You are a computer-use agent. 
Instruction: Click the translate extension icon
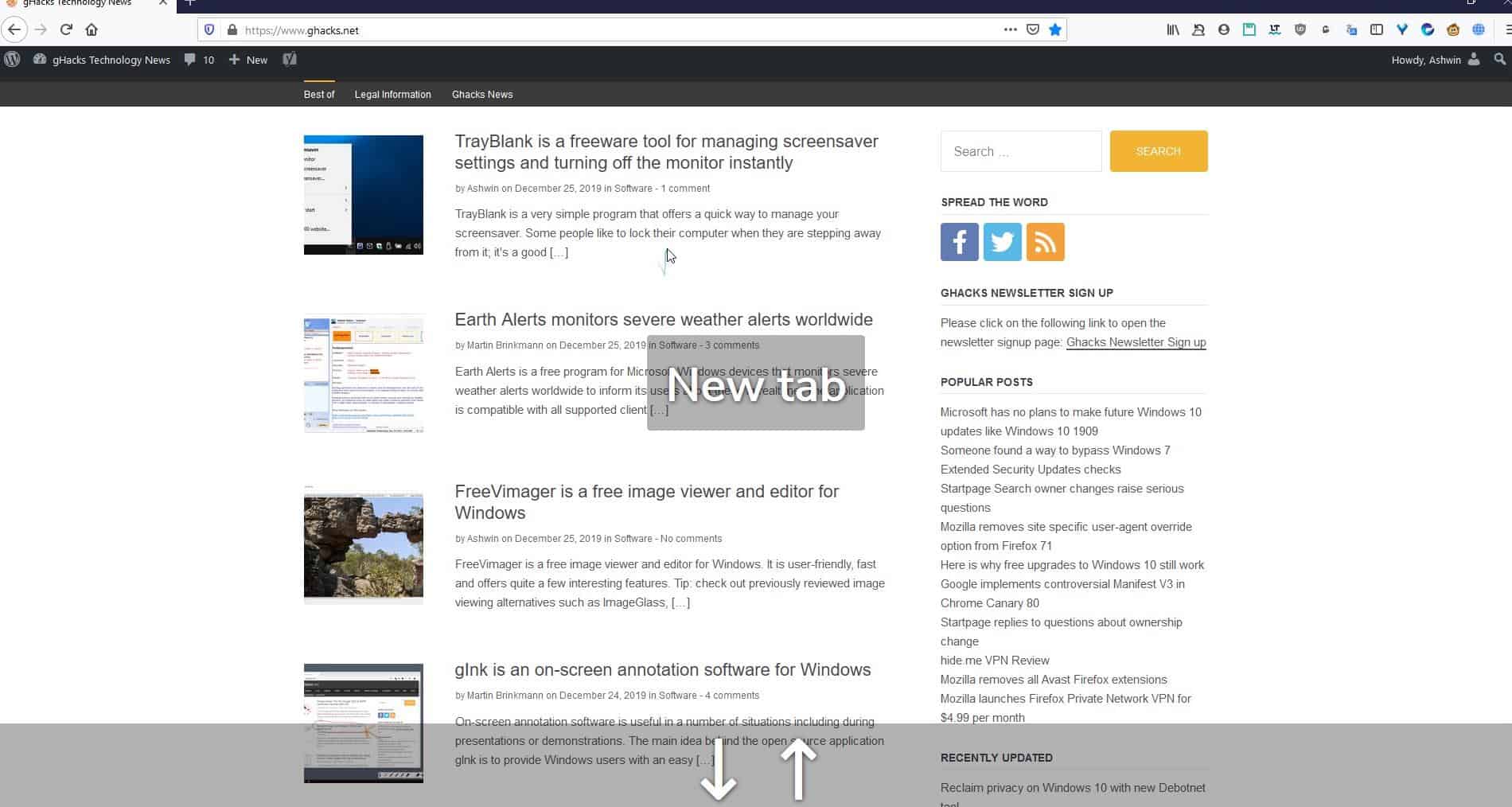point(1351,29)
